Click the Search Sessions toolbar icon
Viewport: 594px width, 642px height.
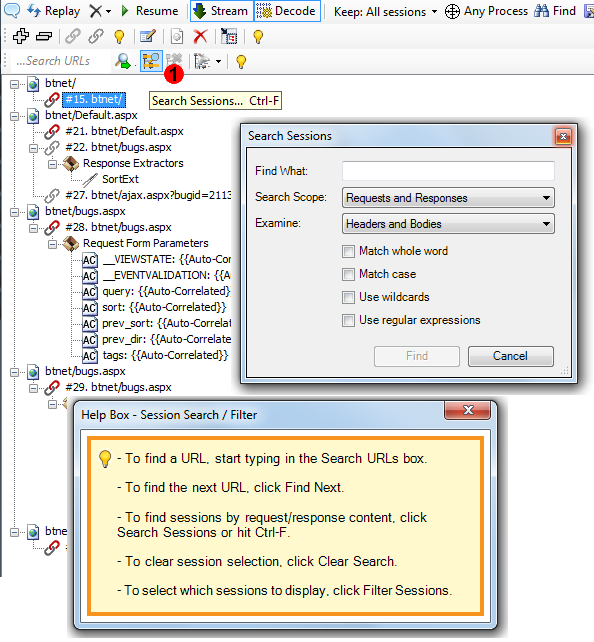(x=151, y=61)
